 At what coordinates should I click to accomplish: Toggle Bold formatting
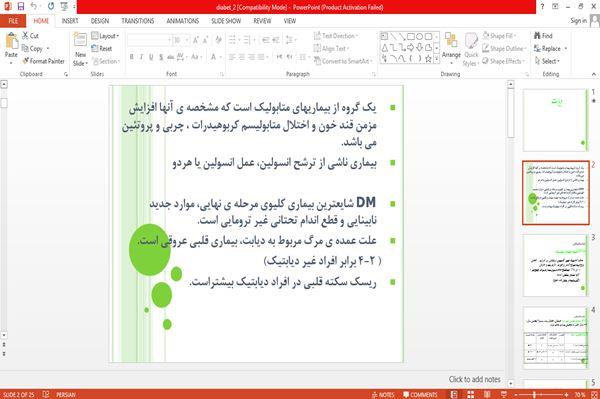pos(132,57)
